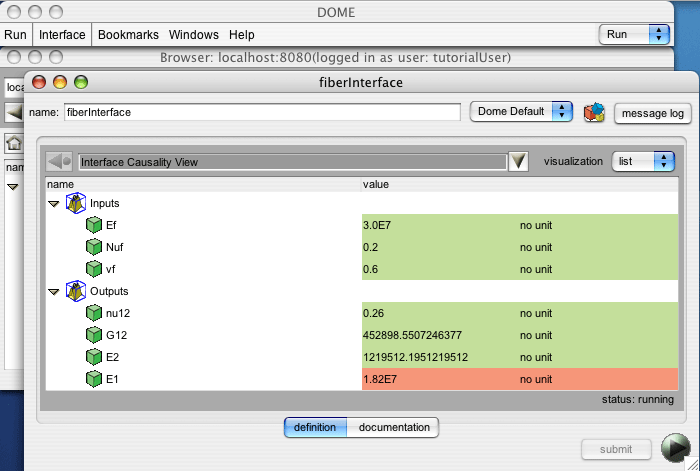Click the Outputs filter group icon
The width and height of the screenshot is (700, 471).
pos(76,291)
